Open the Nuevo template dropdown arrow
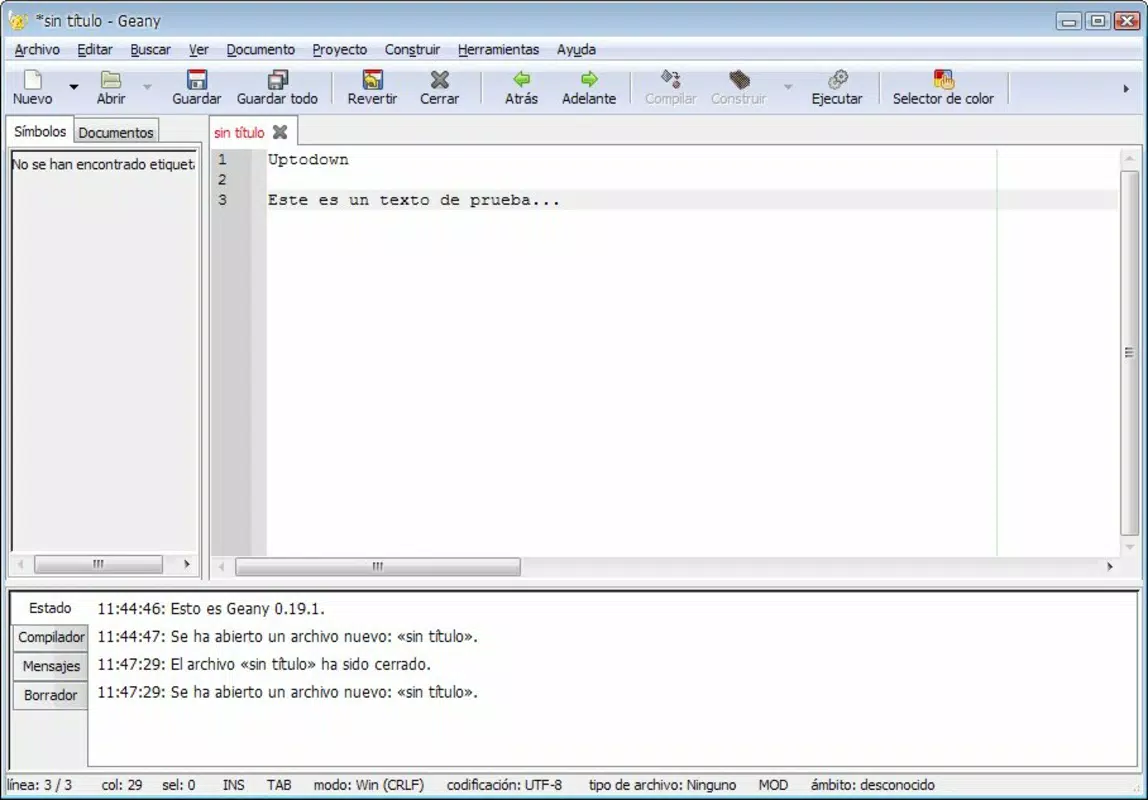 pyautogui.click(x=74, y=87)
